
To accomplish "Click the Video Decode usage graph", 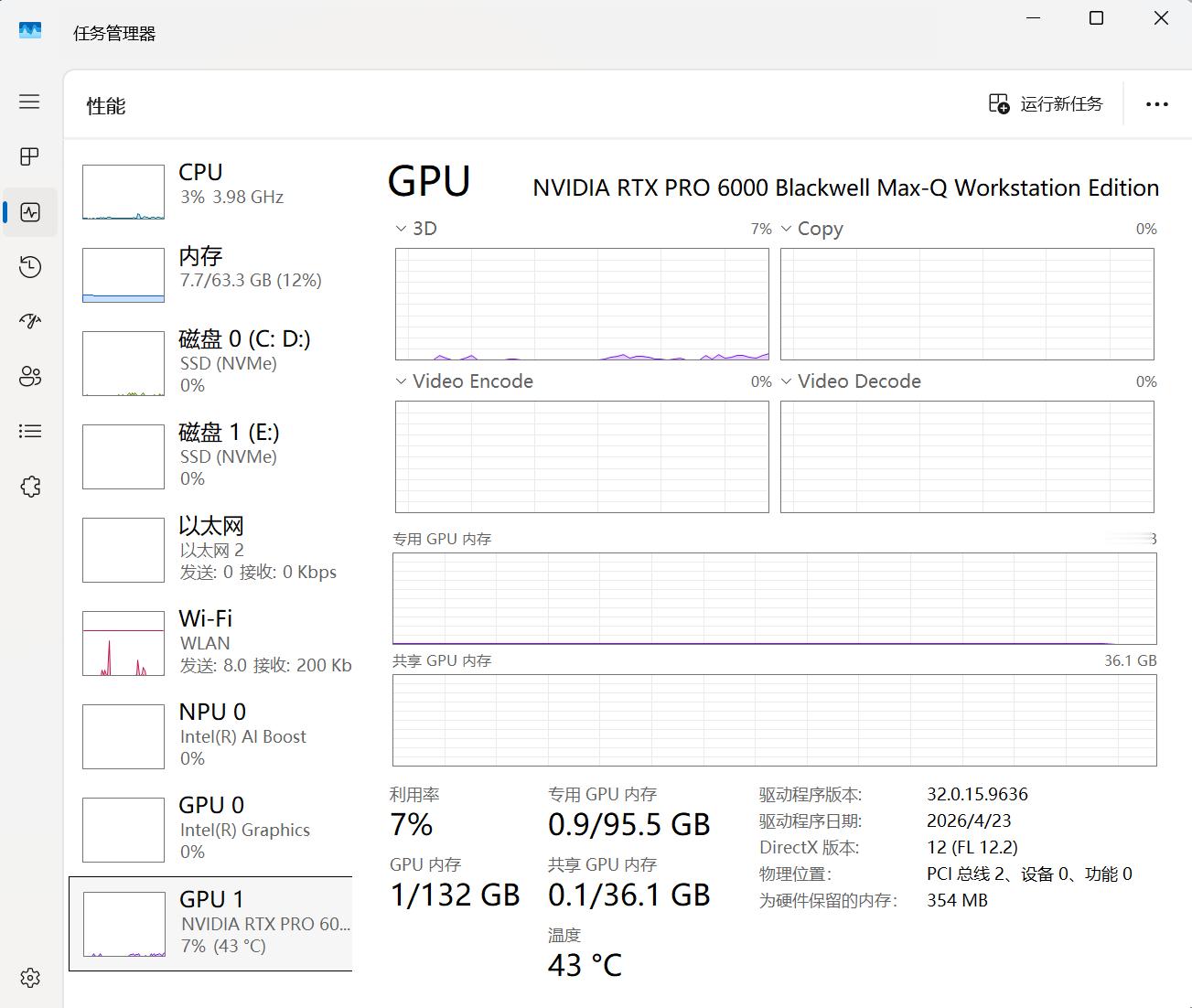I will click(x=967, y=456).
